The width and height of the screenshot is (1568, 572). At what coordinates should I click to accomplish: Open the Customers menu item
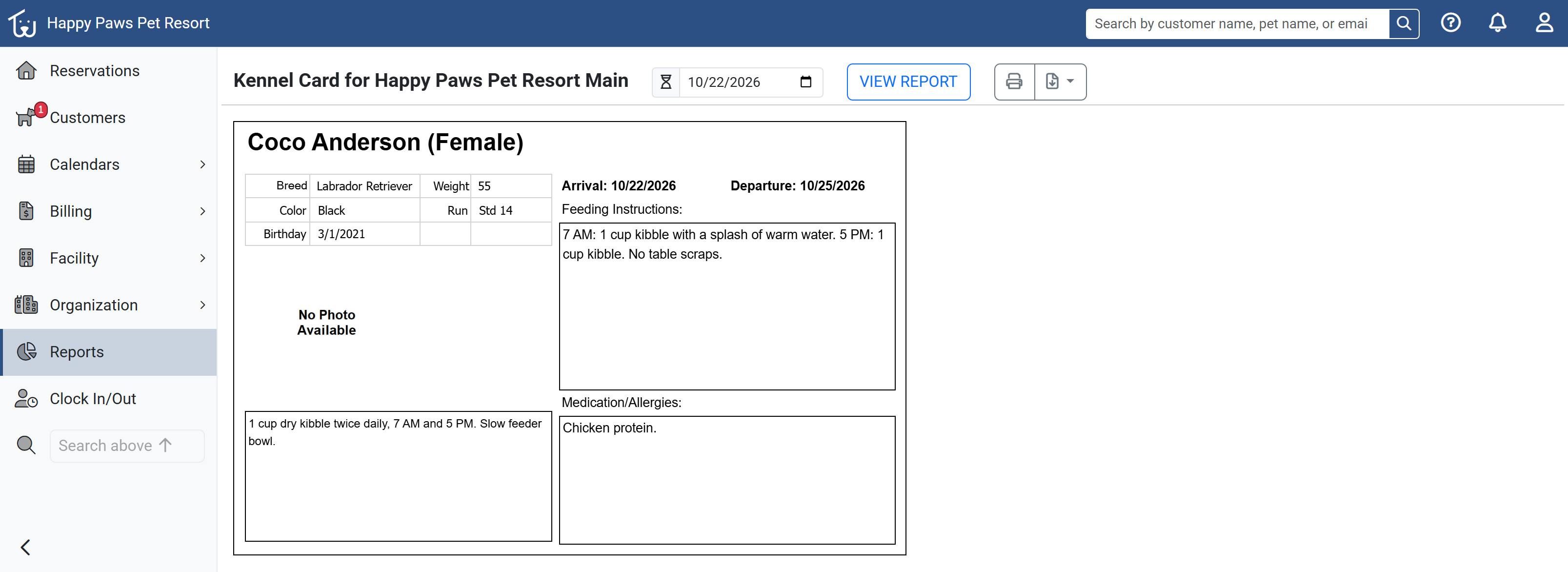coord(109,117)
